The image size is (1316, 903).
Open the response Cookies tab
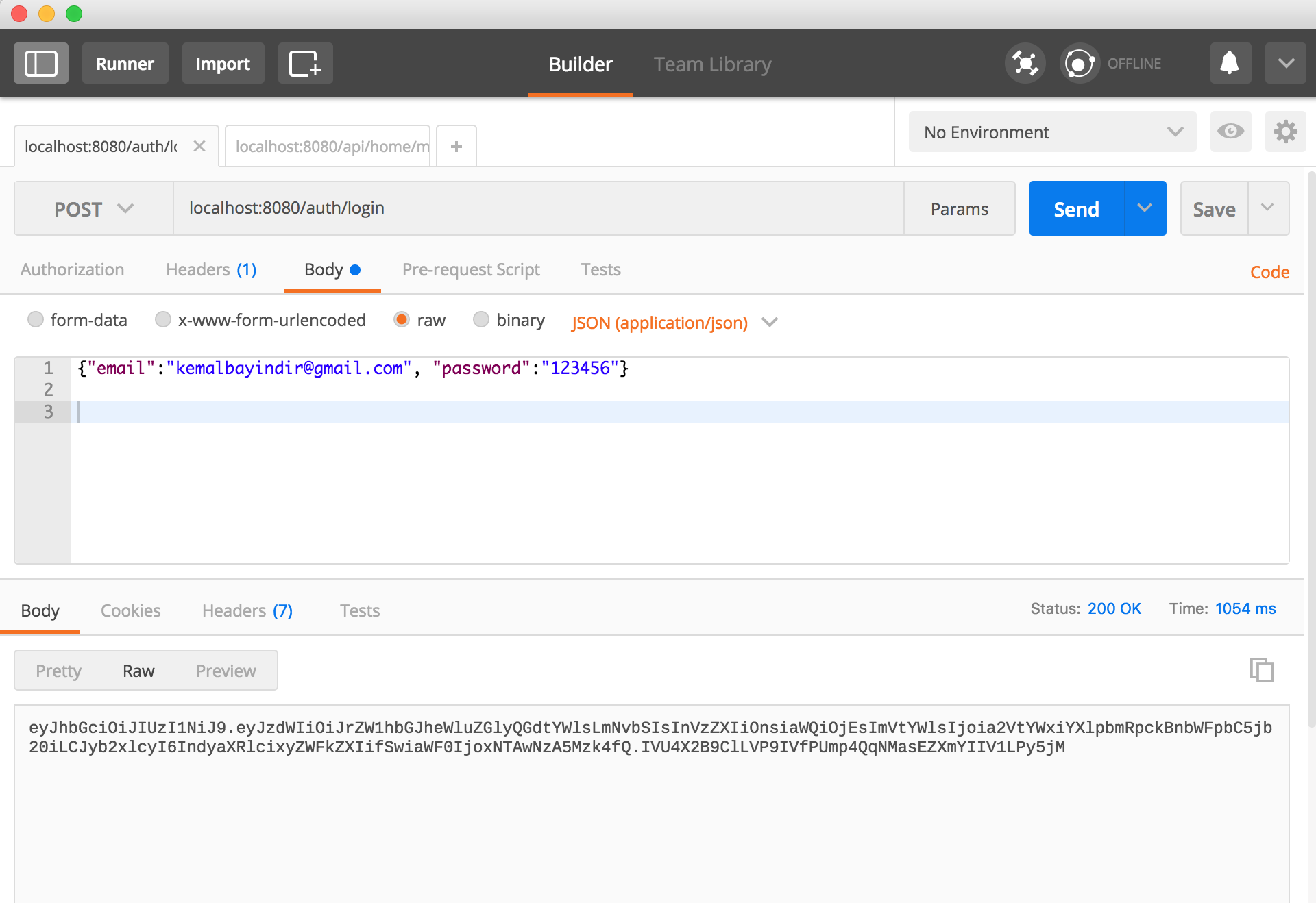pyautogui.click(x=130, y=610)
